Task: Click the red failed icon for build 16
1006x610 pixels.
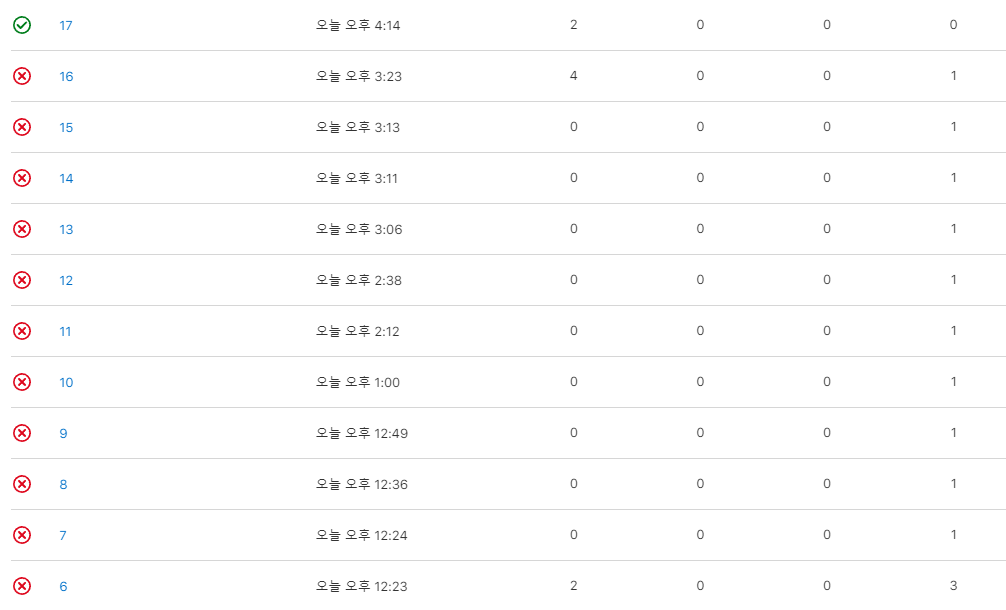Action: click(22, 76)
